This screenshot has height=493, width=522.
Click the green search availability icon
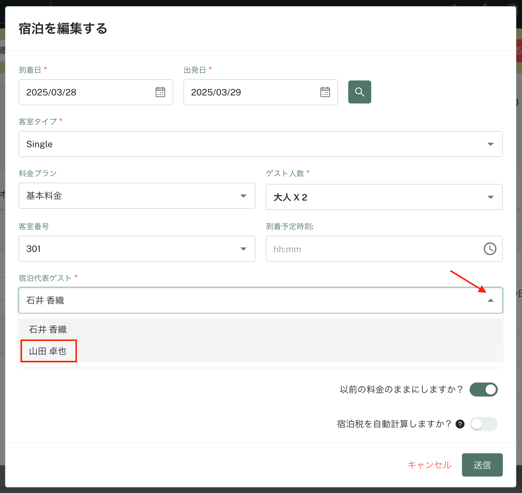click(359, 92)
